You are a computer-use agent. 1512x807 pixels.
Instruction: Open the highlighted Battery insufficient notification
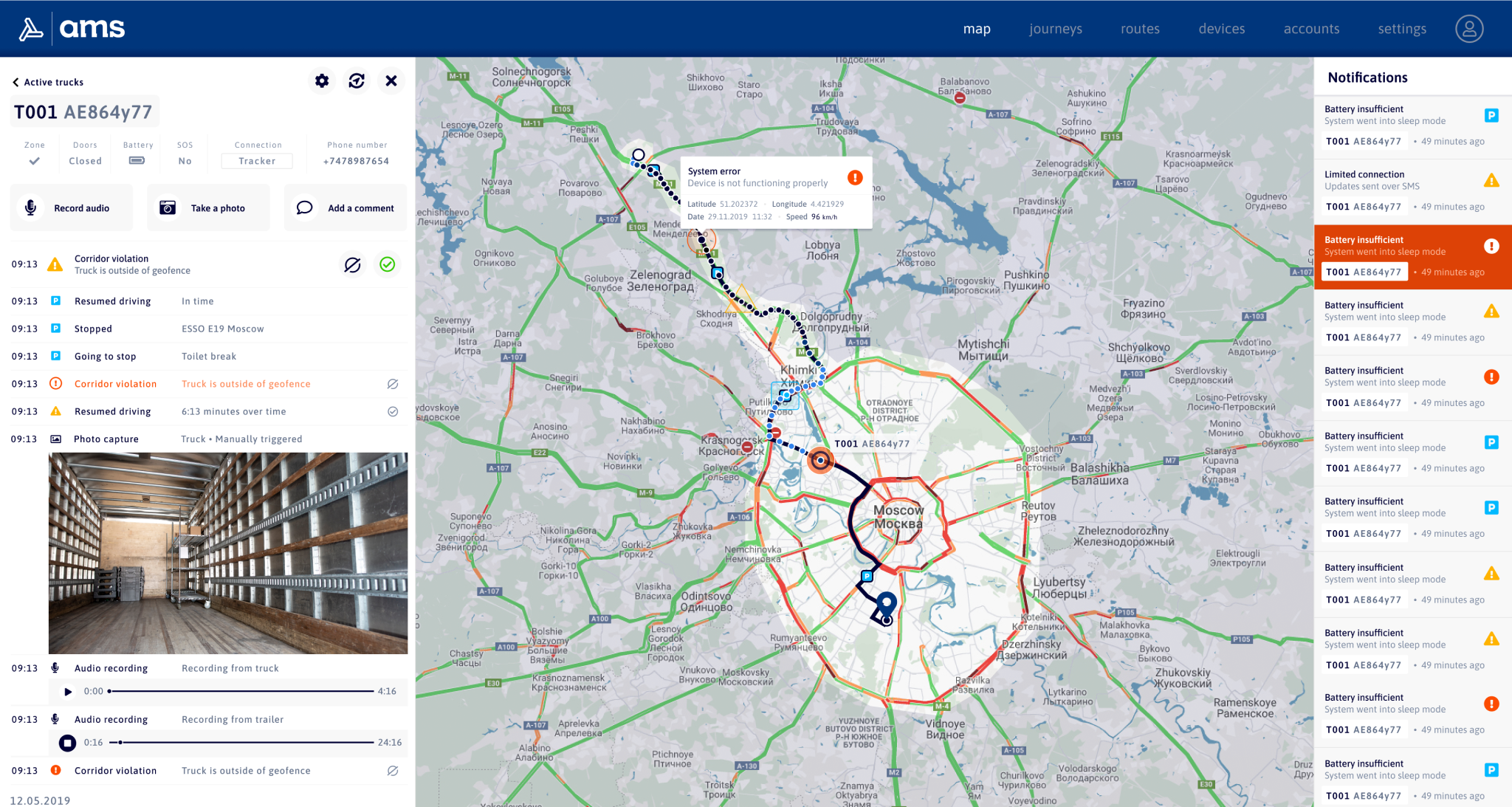click(x=1413, y=257)
